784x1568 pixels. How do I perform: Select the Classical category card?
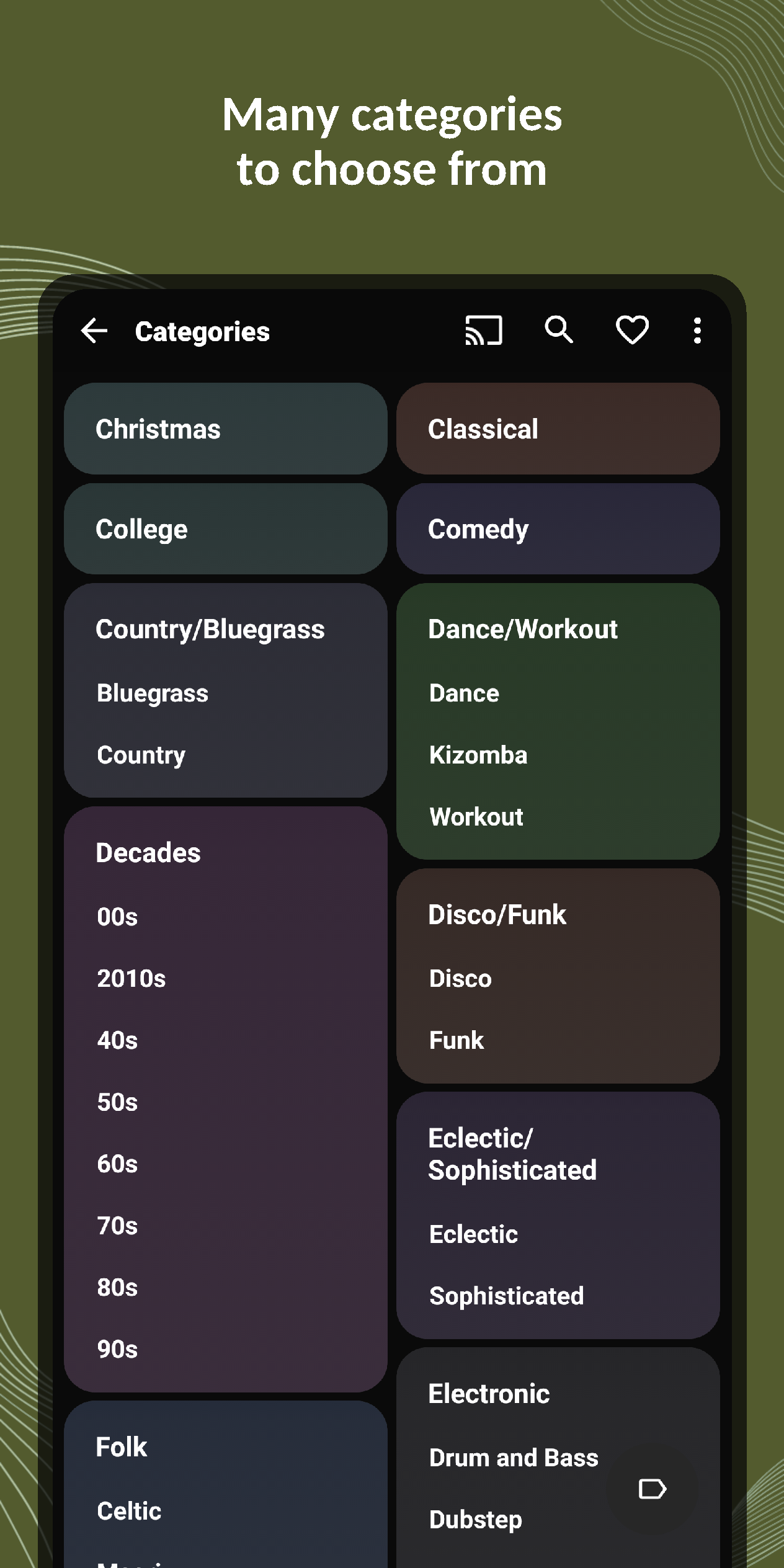558,429
